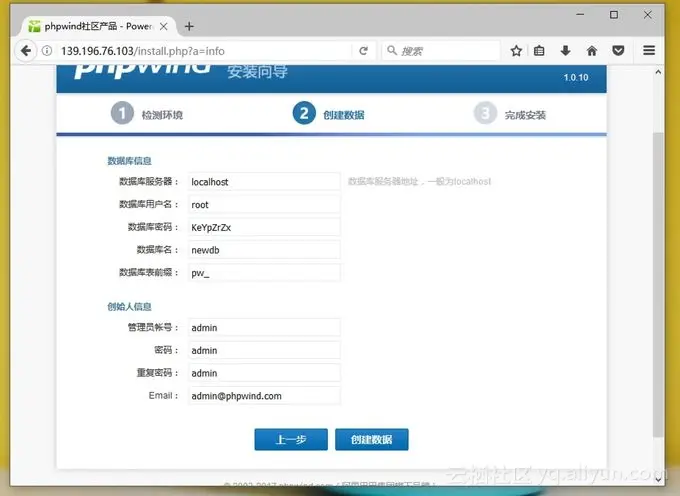Click the address bar URL field

(204, 51)
